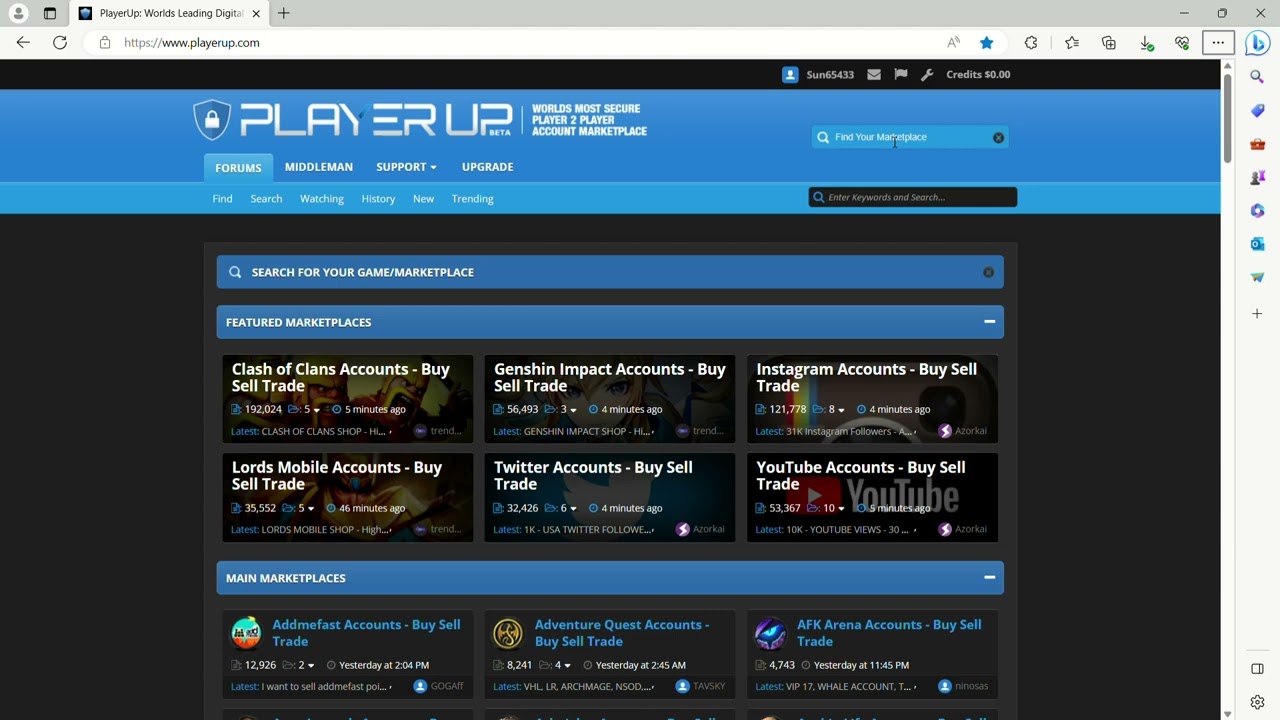Open ninosas user avatar
The width and height of the screenshot is (1280, 720).
(x=945, y=686)
